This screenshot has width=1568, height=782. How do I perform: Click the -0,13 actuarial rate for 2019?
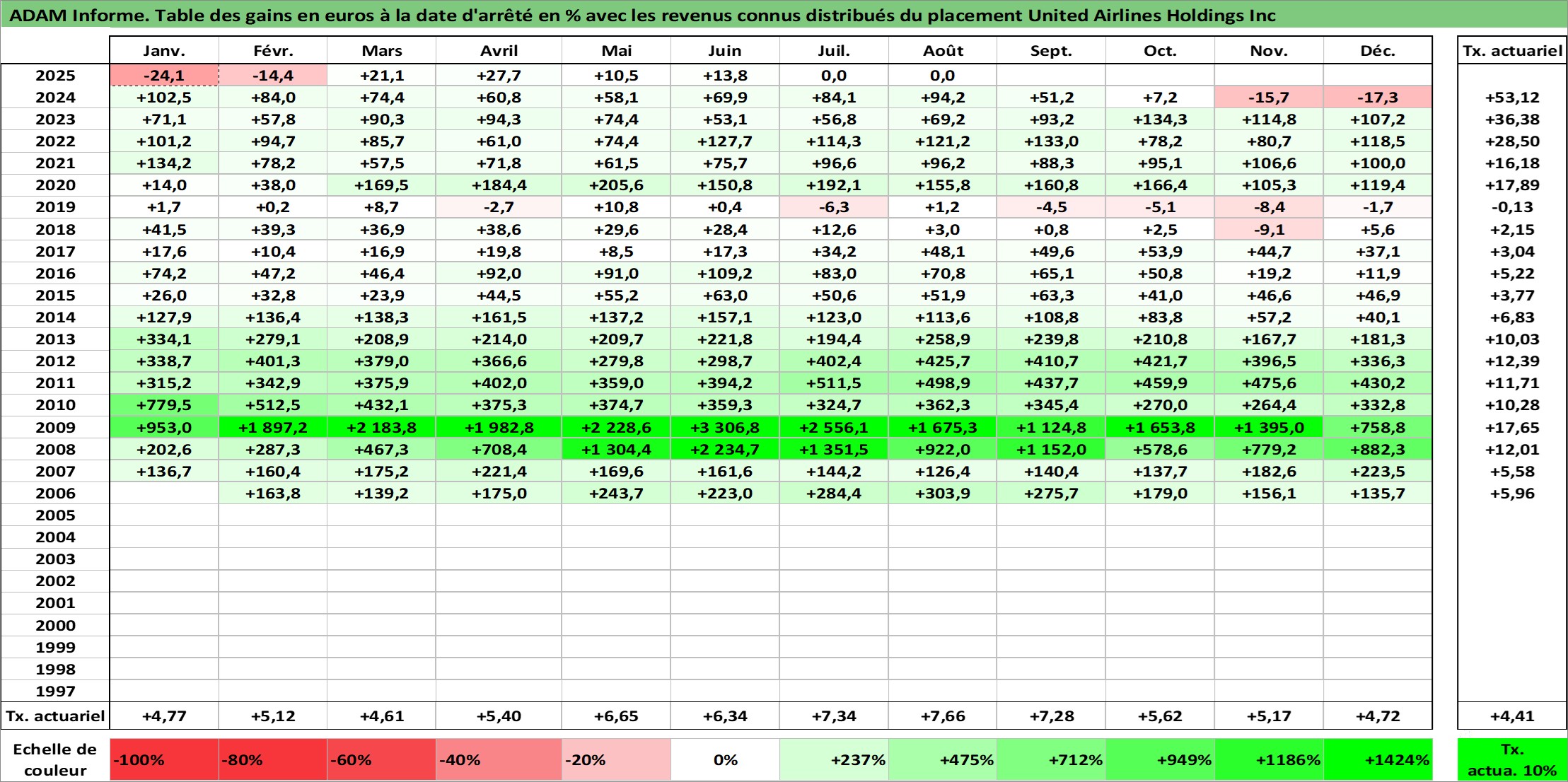coord(1512,207)
